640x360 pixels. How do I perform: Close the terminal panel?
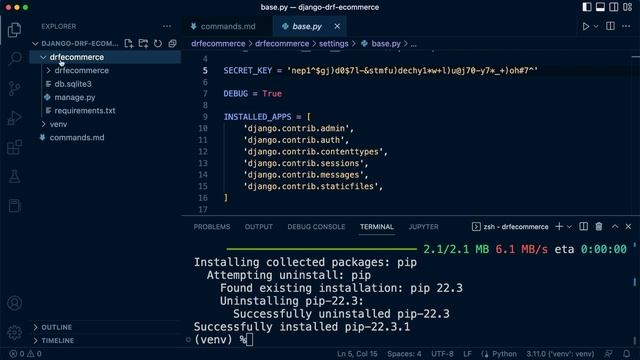[x=629, y=227]
